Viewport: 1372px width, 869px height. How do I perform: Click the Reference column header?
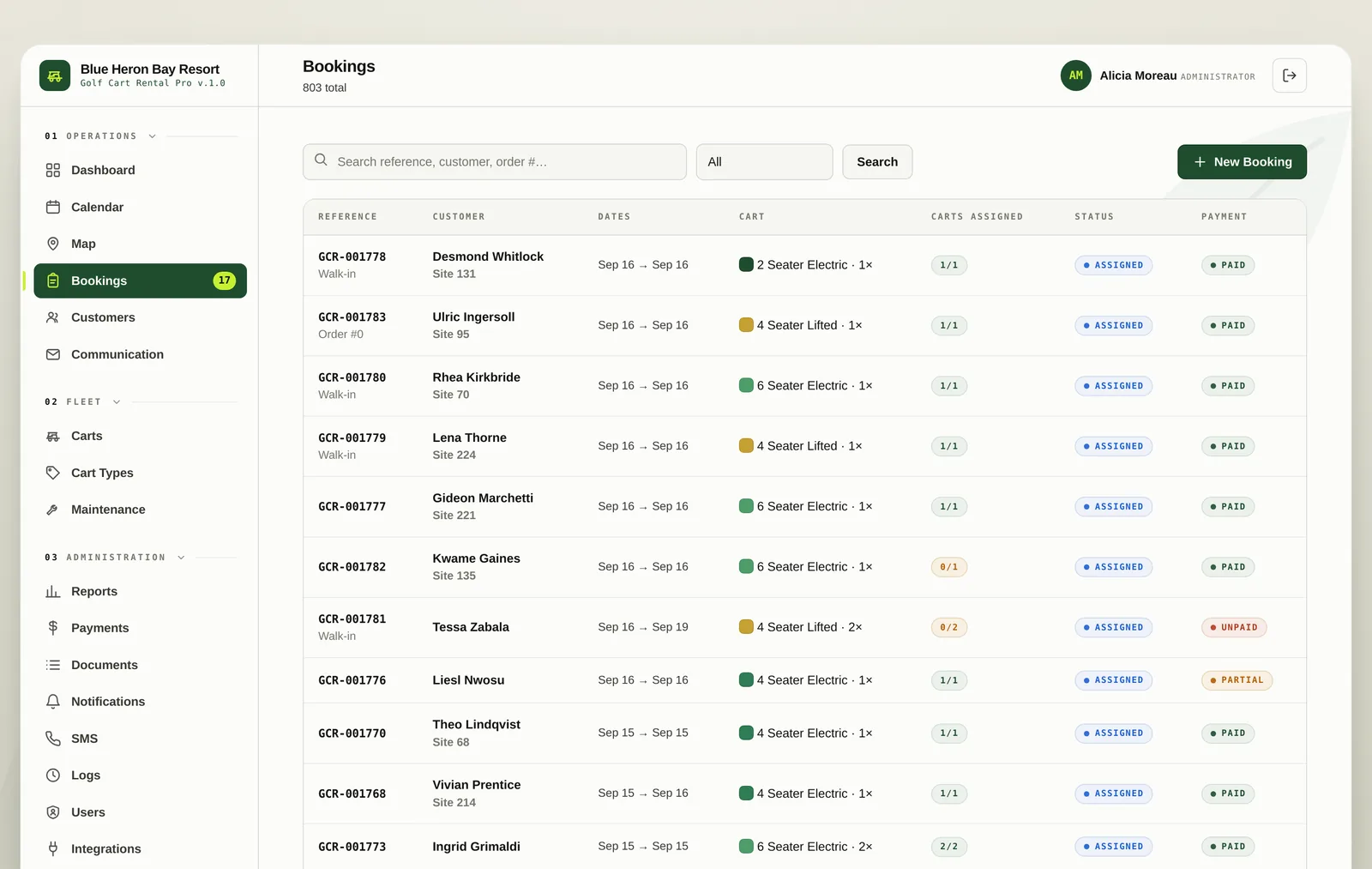(x=347, y=217)
